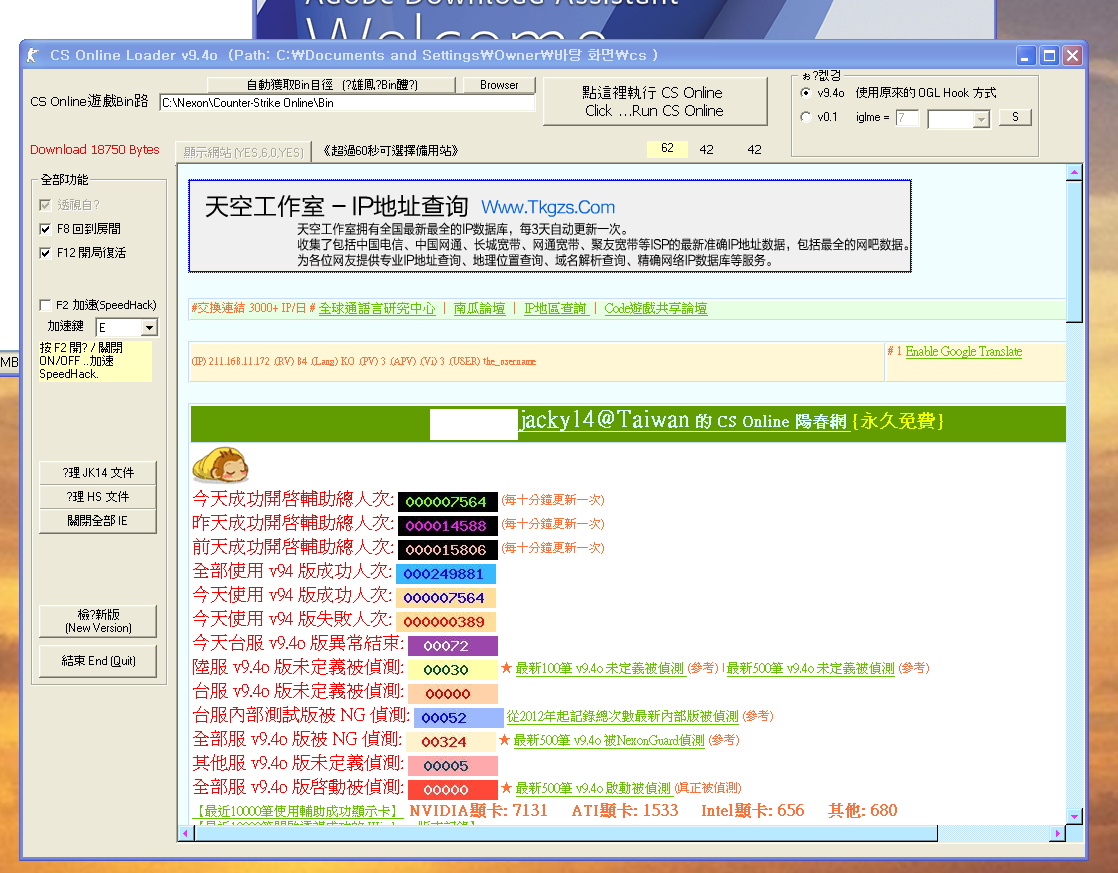Click the highlighted 62 timing value

[x=667, y=148]
